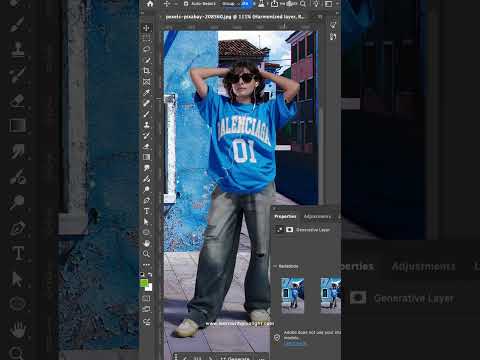Select the Pen tool
Viewport: 480px width, 360px height.
(146, 200)
